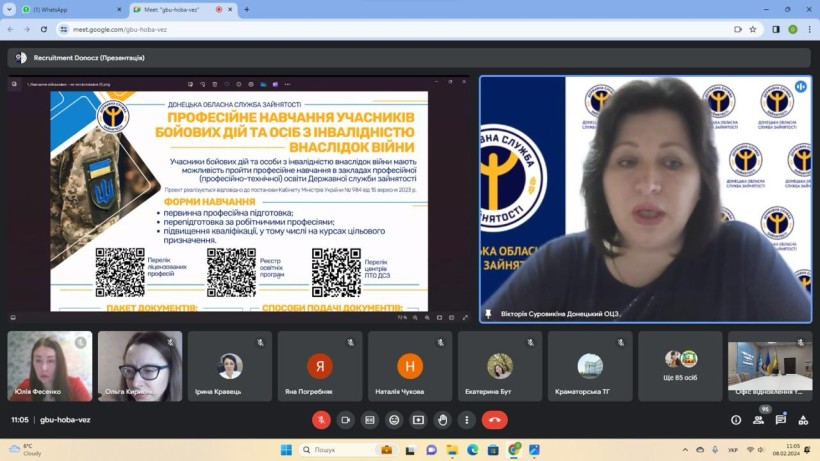
Task: Click the present screen icon
Action: coord(418,420)
